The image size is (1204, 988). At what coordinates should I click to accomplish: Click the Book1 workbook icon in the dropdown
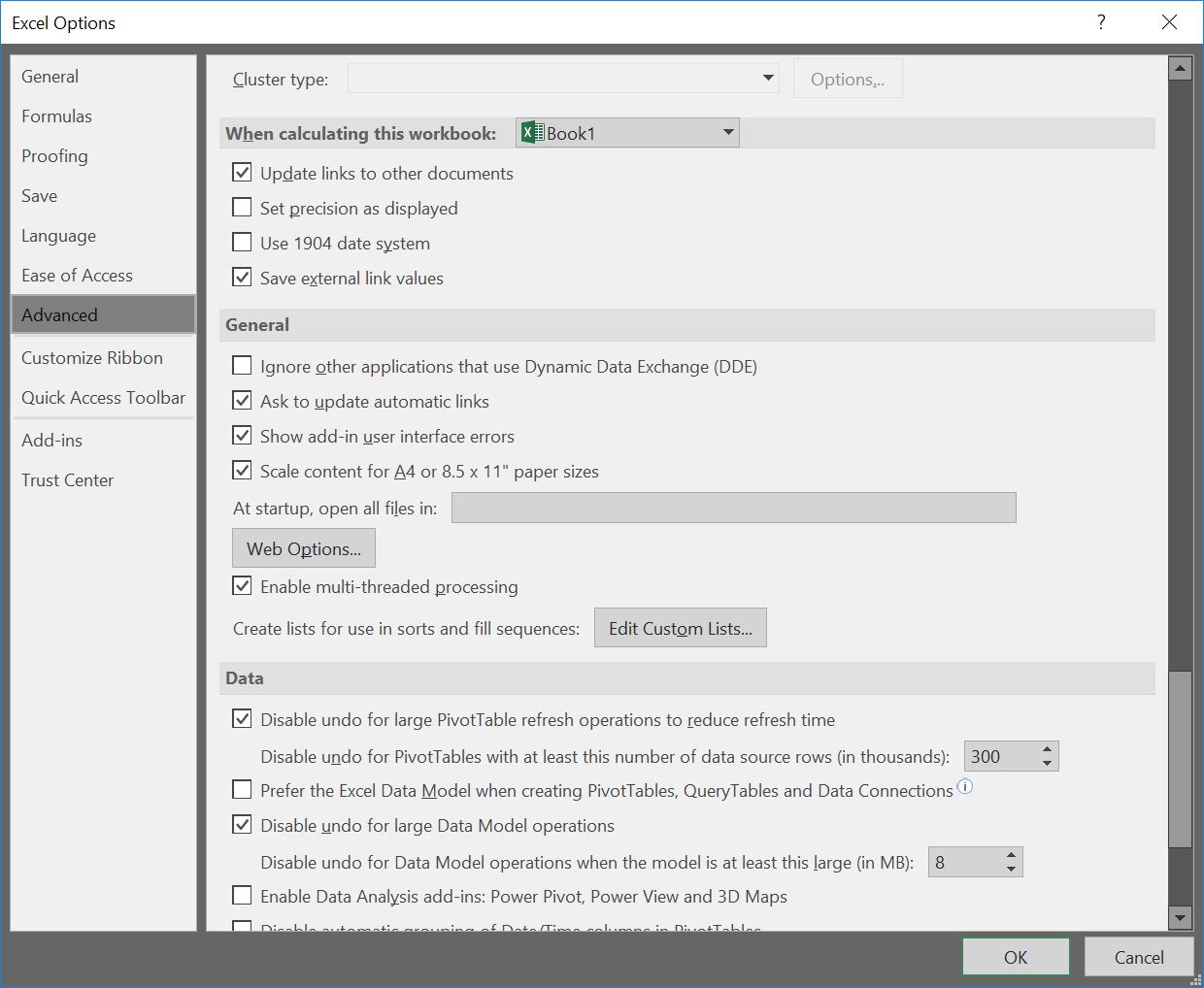coord(532,133)
